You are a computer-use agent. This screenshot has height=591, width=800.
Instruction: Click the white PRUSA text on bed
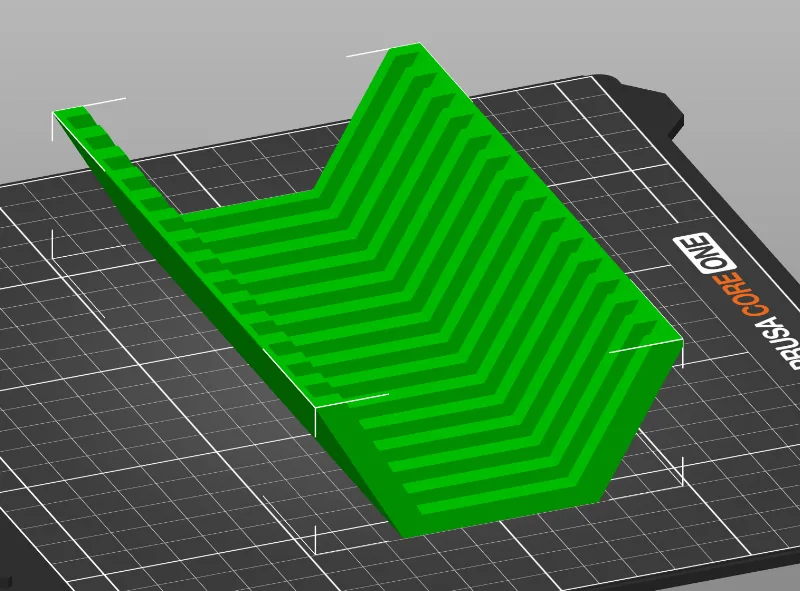pyautogui.click(x=781, y=341)
